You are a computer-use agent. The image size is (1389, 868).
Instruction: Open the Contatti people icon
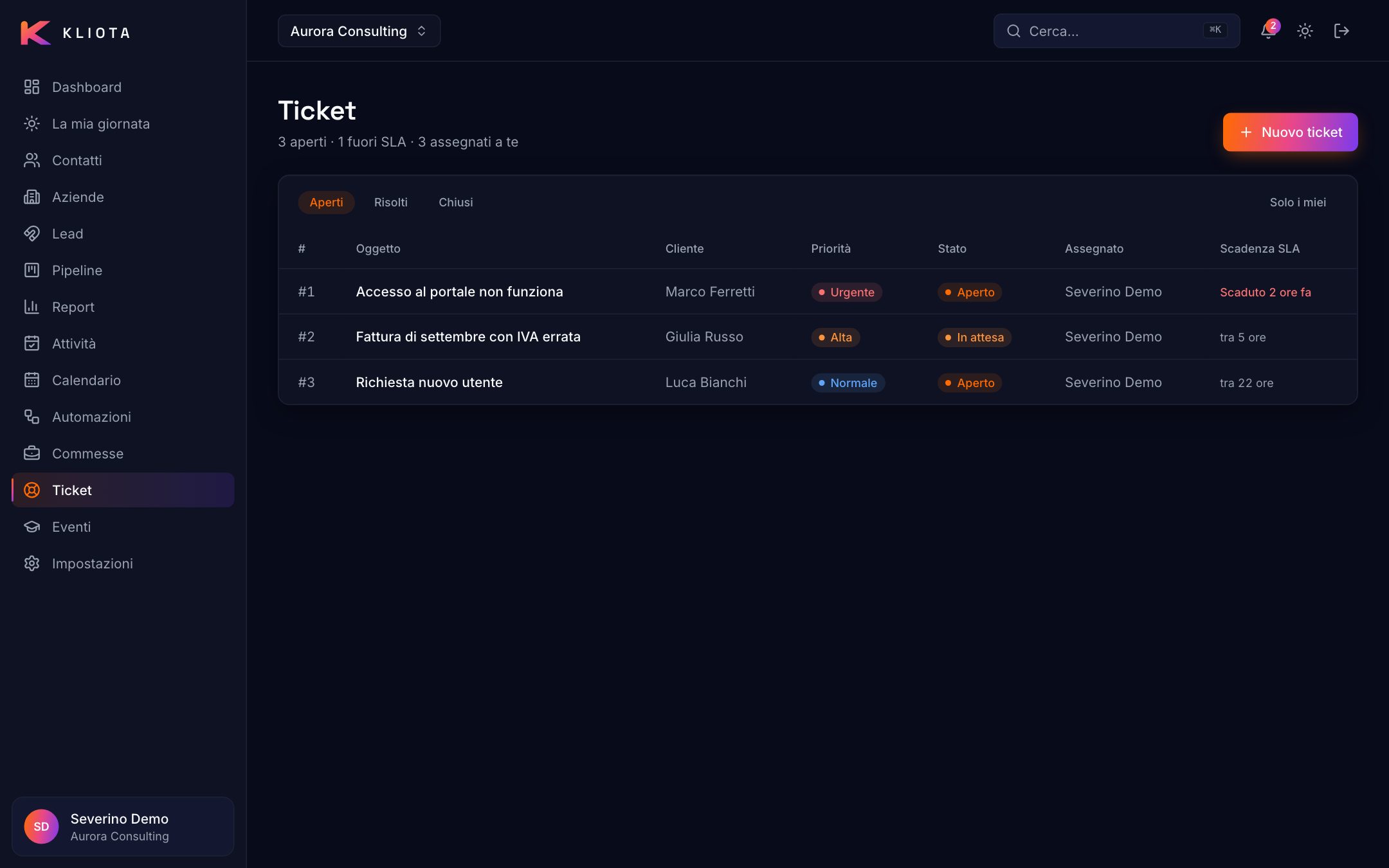click(x=32, y=160)
